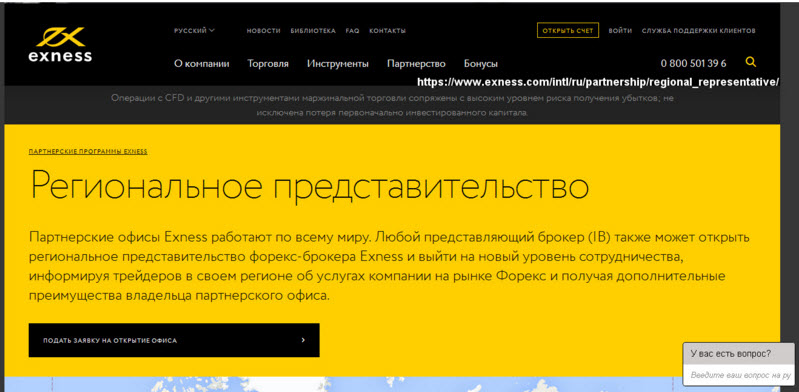Open the Библиотека link

pos(313,31)
